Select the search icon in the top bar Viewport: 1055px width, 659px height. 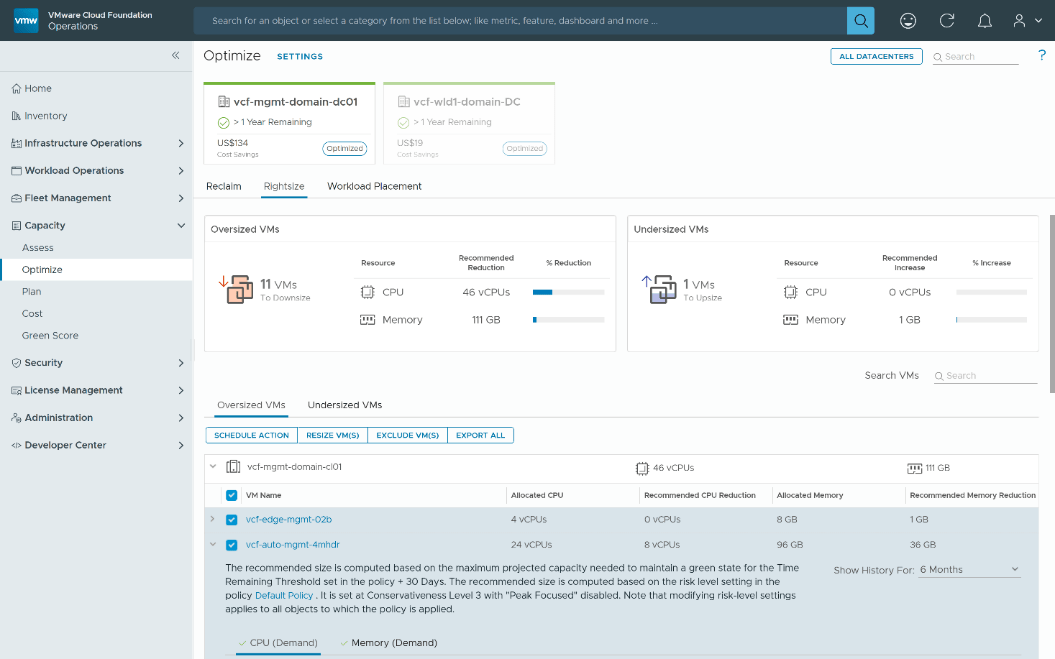click(x=860, y=20)
